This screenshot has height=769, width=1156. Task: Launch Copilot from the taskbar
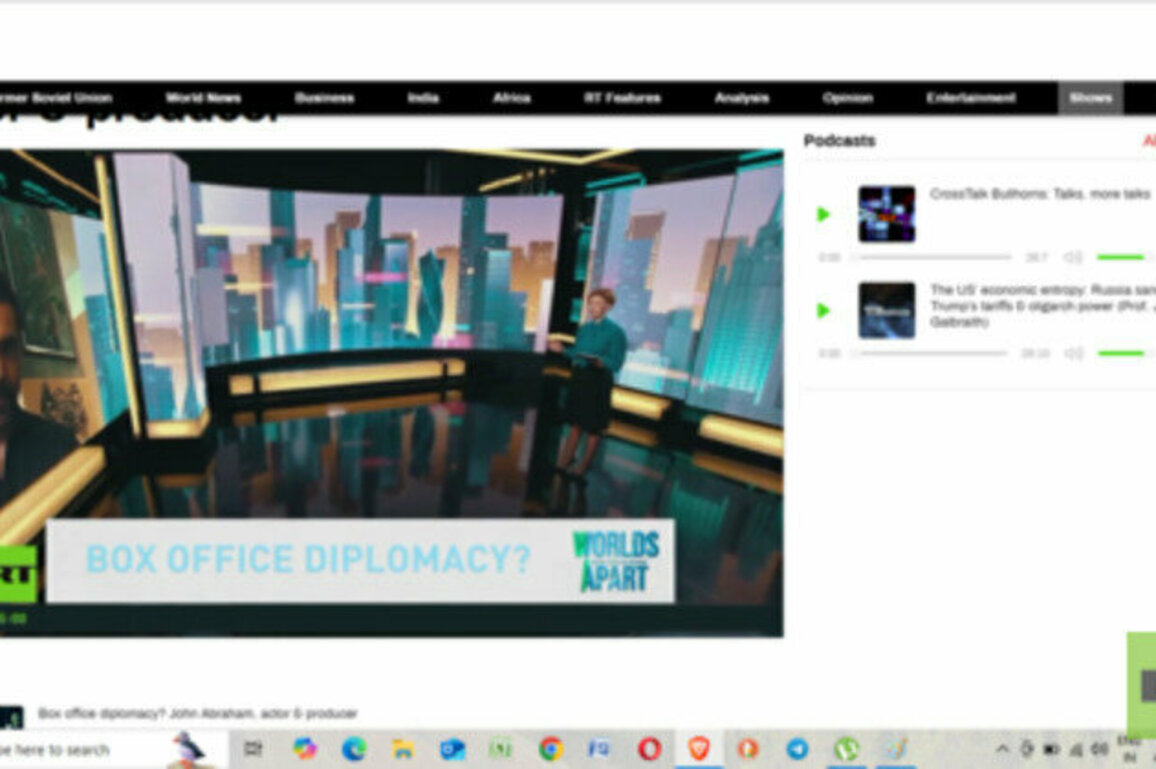pyautogui.click(x=304, y=750)
